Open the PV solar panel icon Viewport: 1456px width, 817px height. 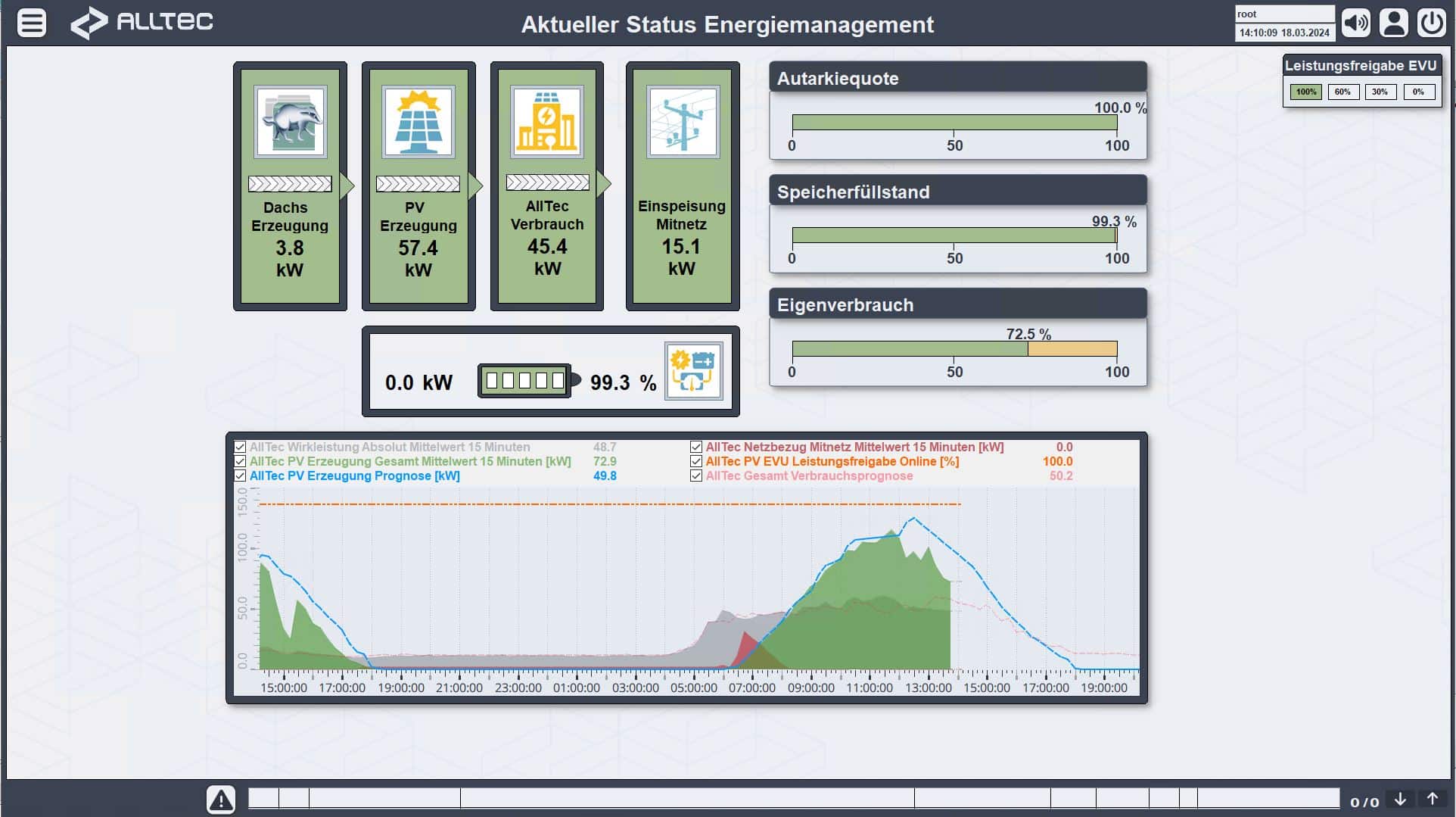coord(418,122)
